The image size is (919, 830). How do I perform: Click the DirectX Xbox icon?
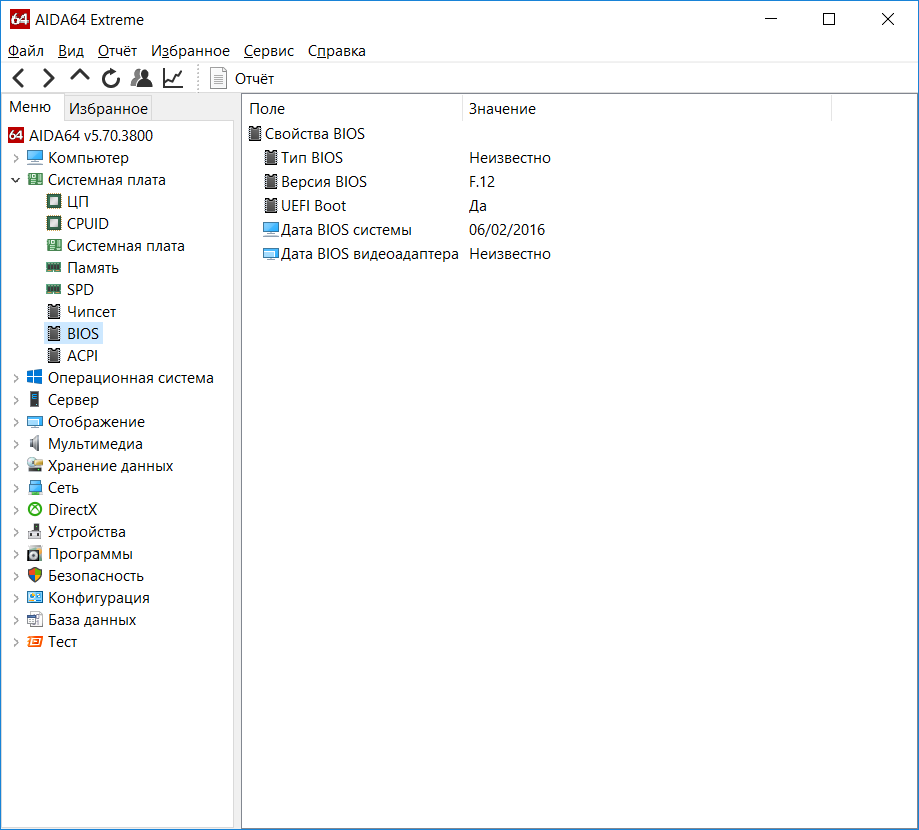pos(35,509)
